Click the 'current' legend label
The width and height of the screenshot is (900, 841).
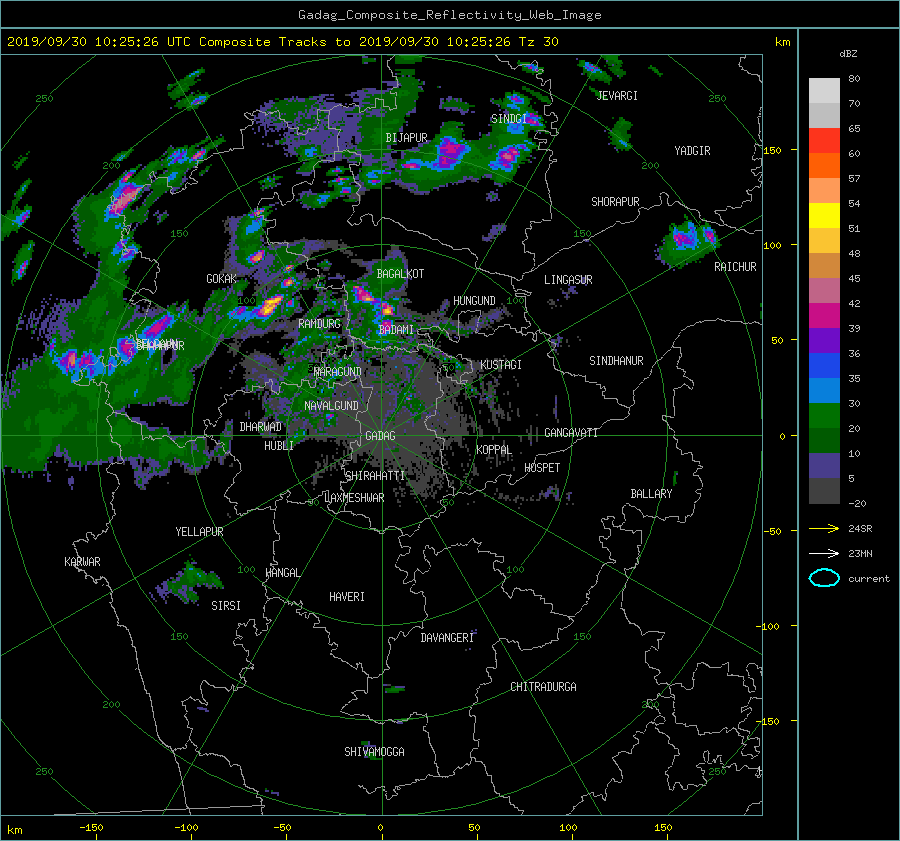[868, 579]
